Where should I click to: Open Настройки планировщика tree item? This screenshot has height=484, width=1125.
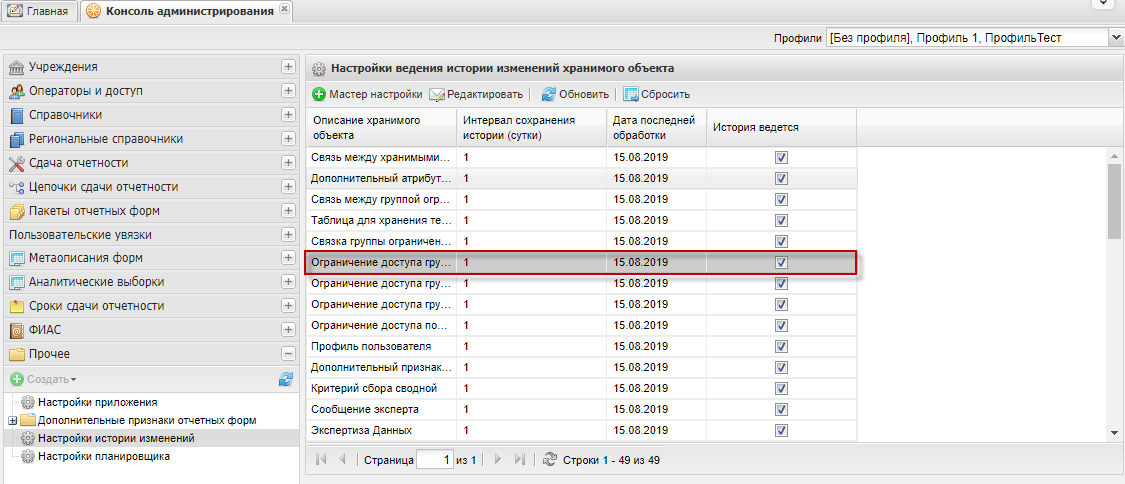tap(103, 456)
